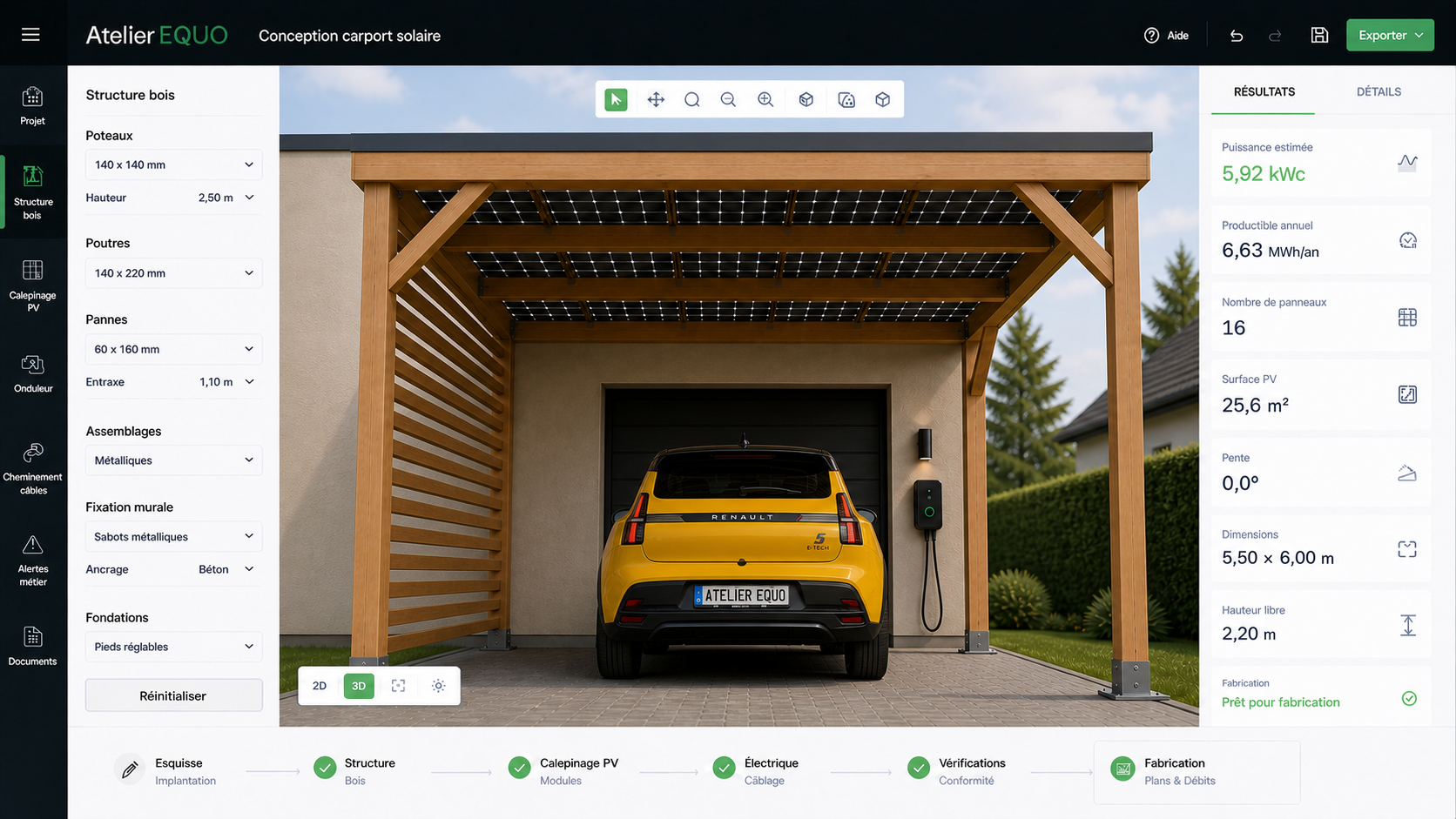
Task: Open Cheminement câbles in sidebar
Action: point(33,468)
